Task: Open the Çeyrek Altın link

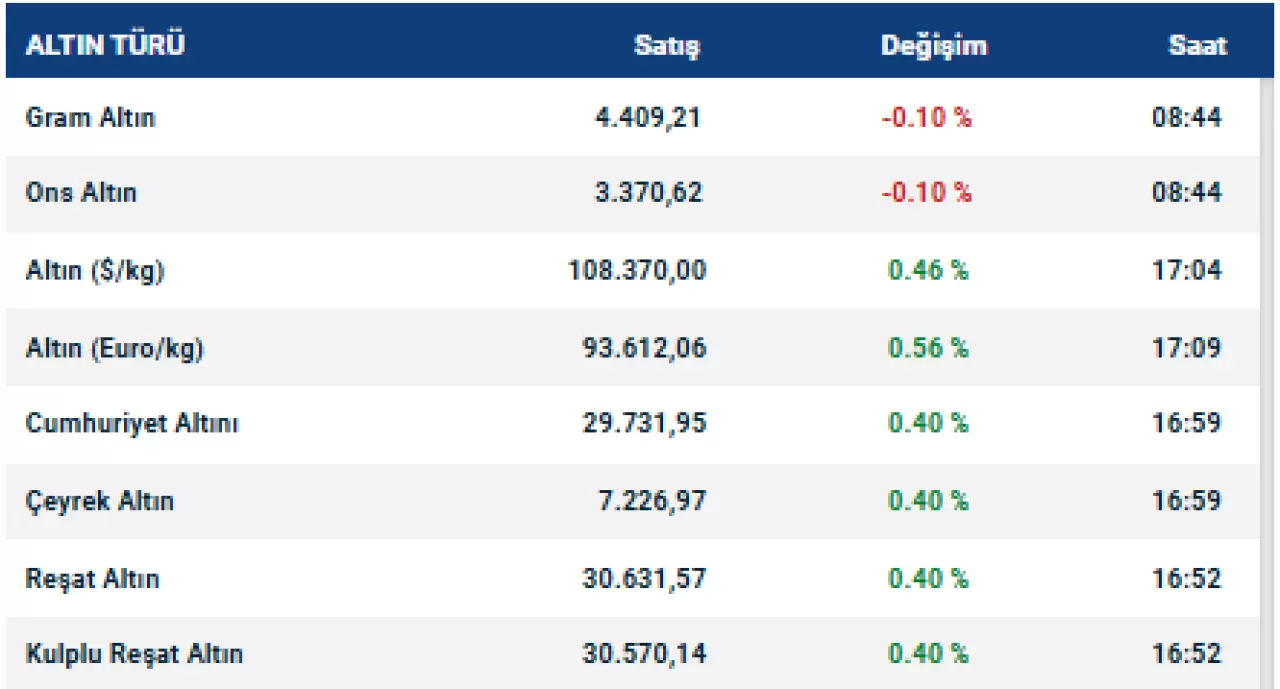Action: tap(99, 501)
